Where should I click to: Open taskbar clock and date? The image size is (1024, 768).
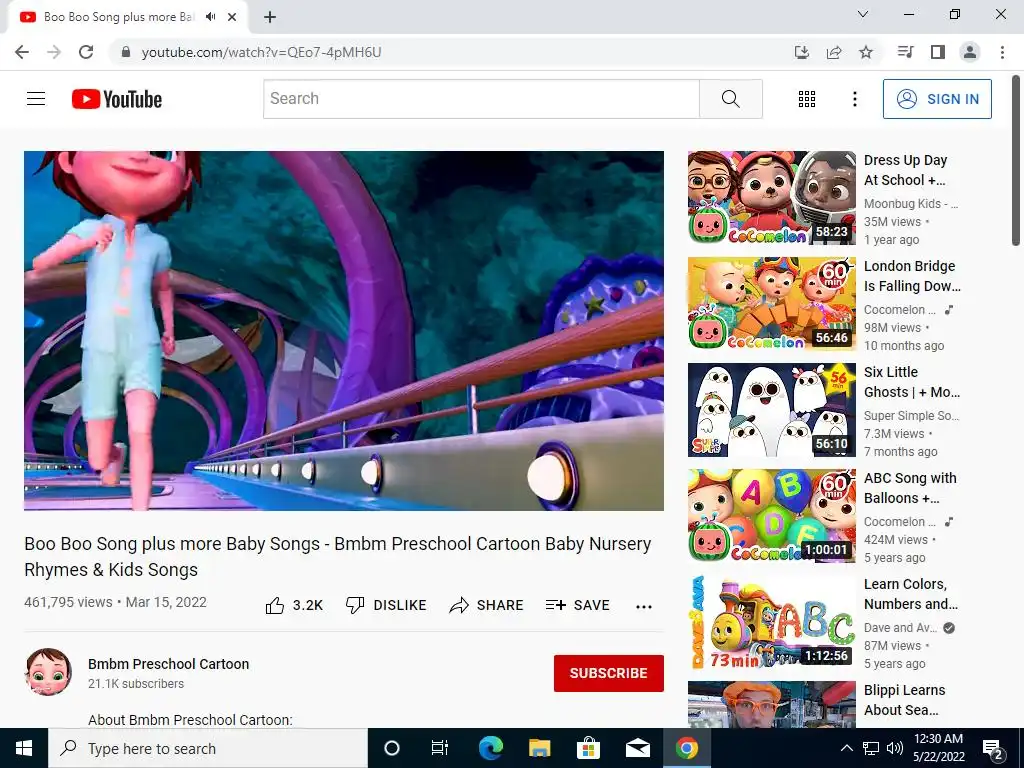click(x=938, y=748)
